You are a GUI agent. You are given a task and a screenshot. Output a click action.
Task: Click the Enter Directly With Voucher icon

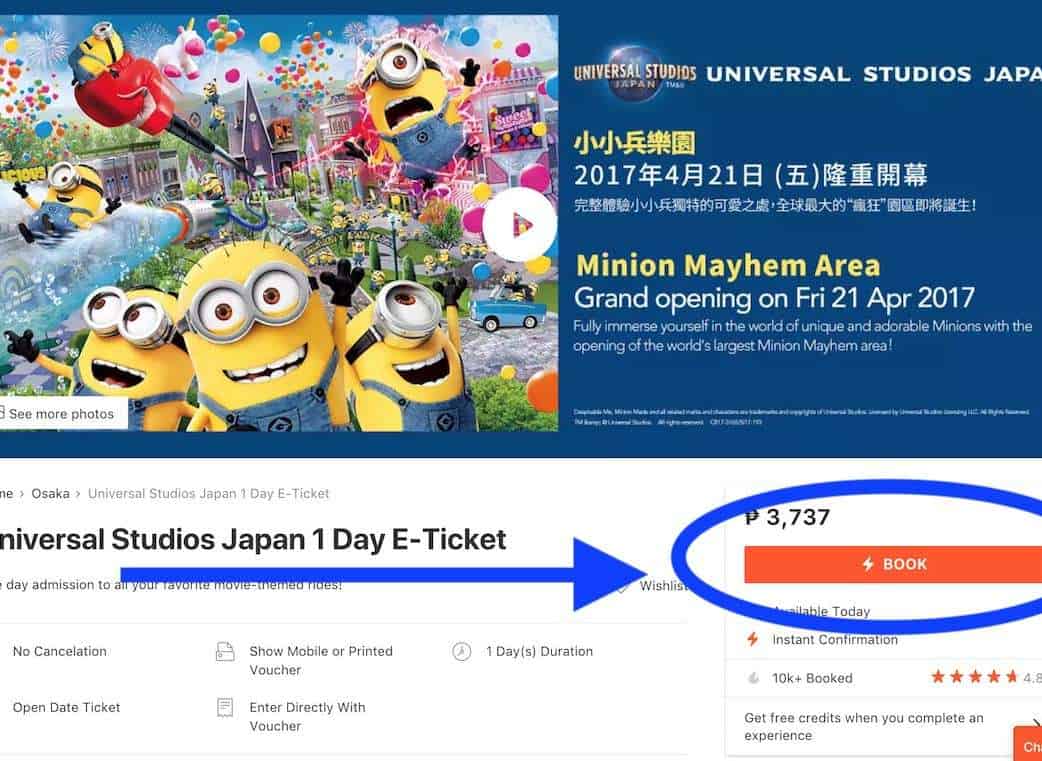[225, 707]
